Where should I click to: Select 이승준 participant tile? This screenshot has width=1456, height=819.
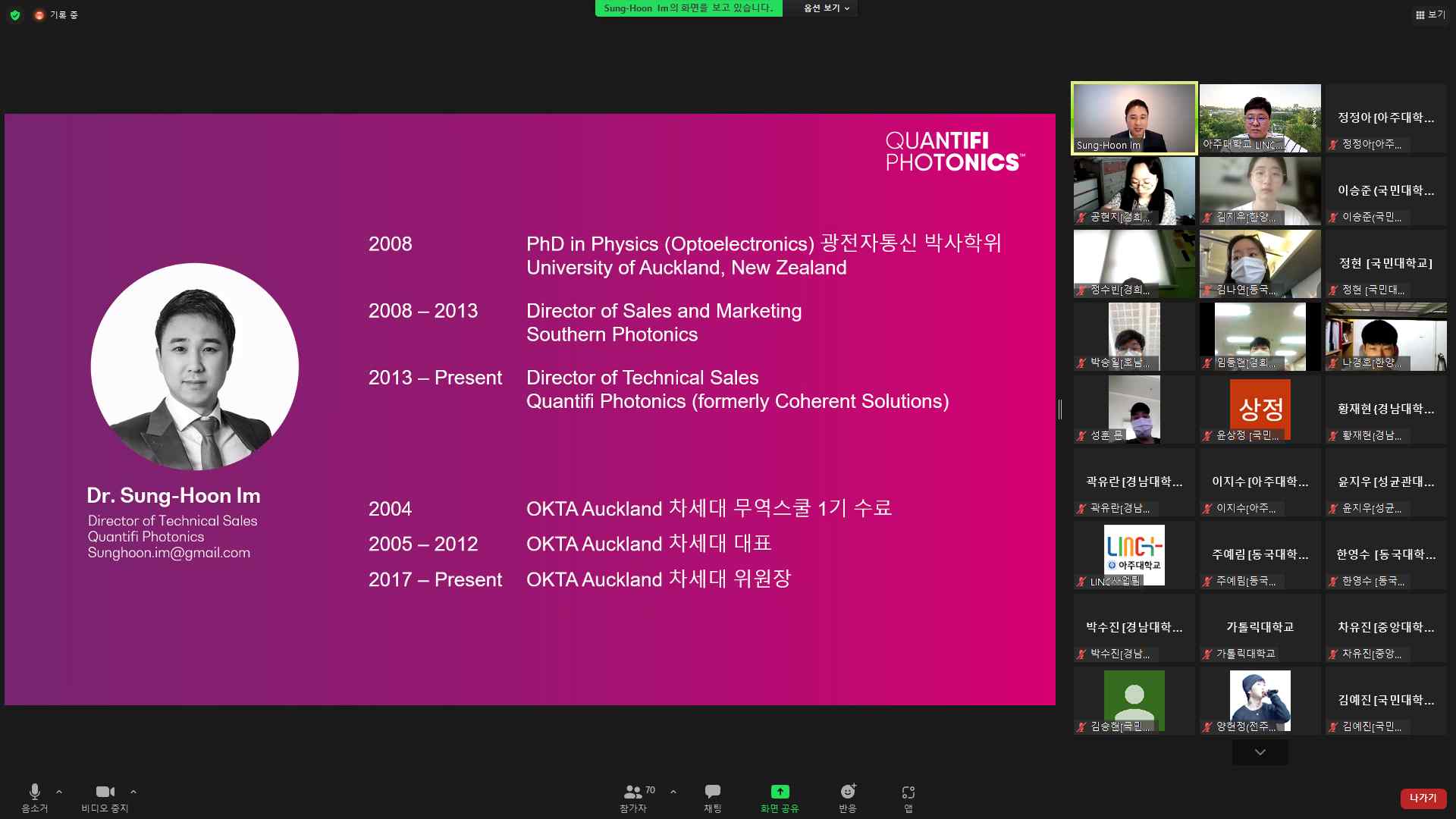click(x=1385, y=191)
